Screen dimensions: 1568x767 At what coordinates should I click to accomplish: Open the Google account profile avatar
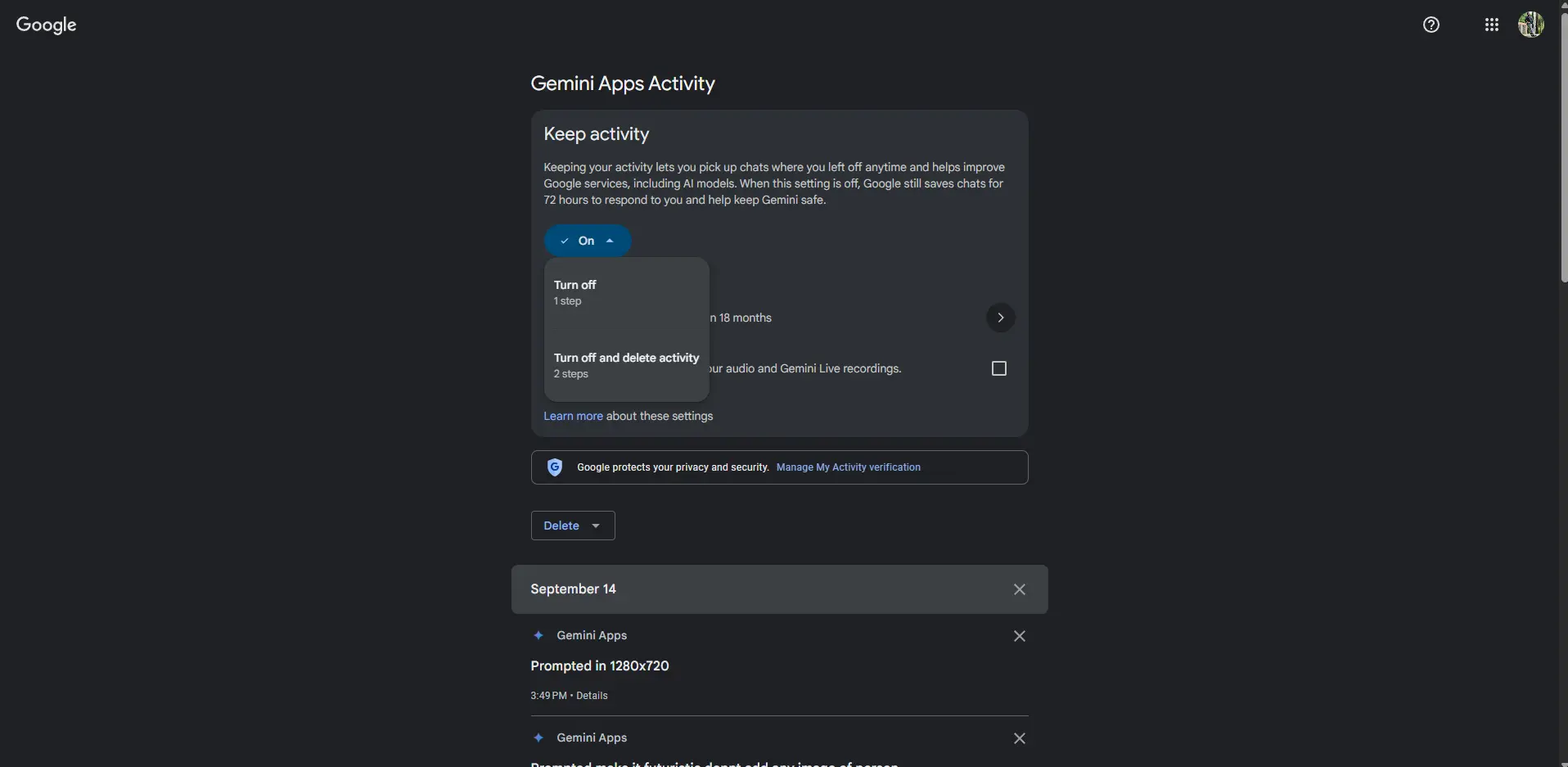pyautogui.click(x=1531, y=25)
